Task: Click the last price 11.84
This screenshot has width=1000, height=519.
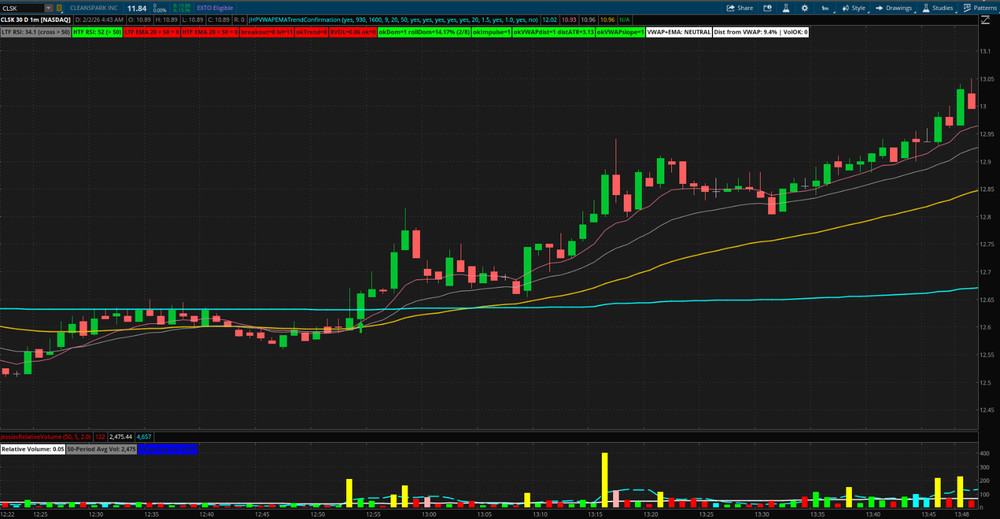Action: [136, 8]
